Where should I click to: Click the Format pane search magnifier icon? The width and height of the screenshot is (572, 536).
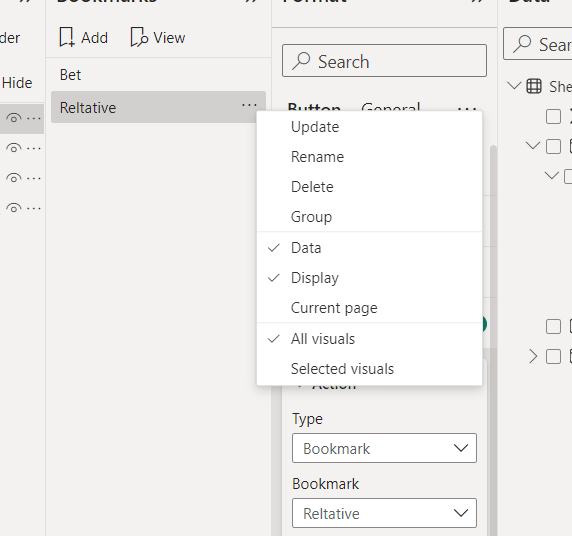click(301, 61)
